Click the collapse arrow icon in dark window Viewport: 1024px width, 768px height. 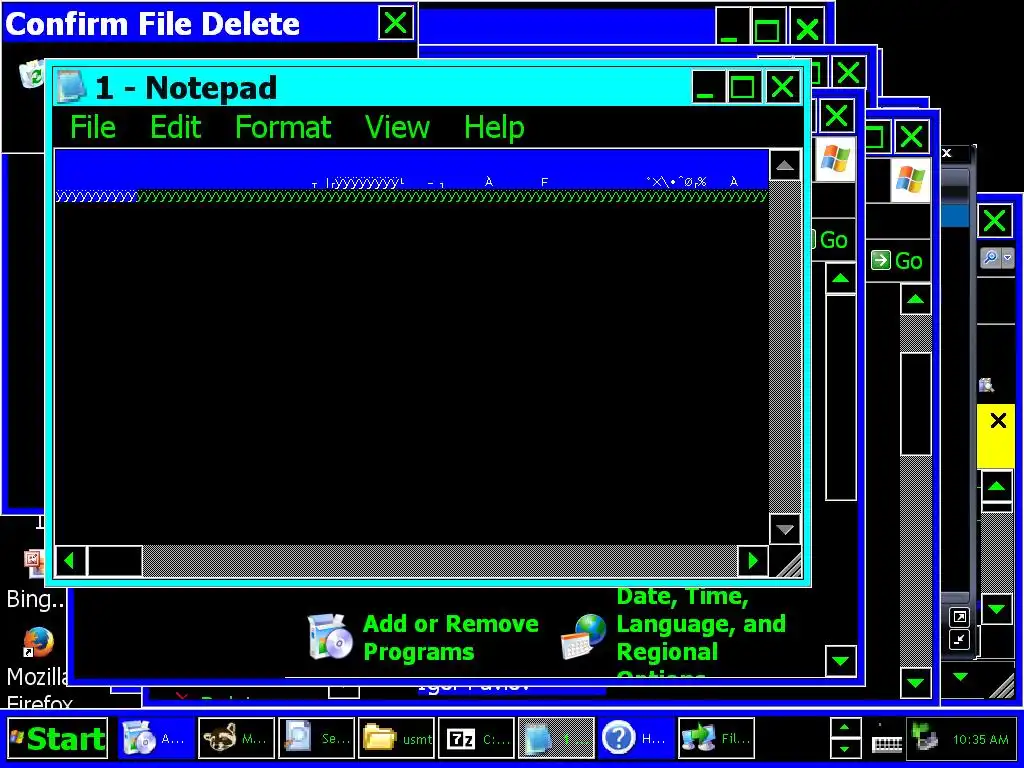coord(959,639)
